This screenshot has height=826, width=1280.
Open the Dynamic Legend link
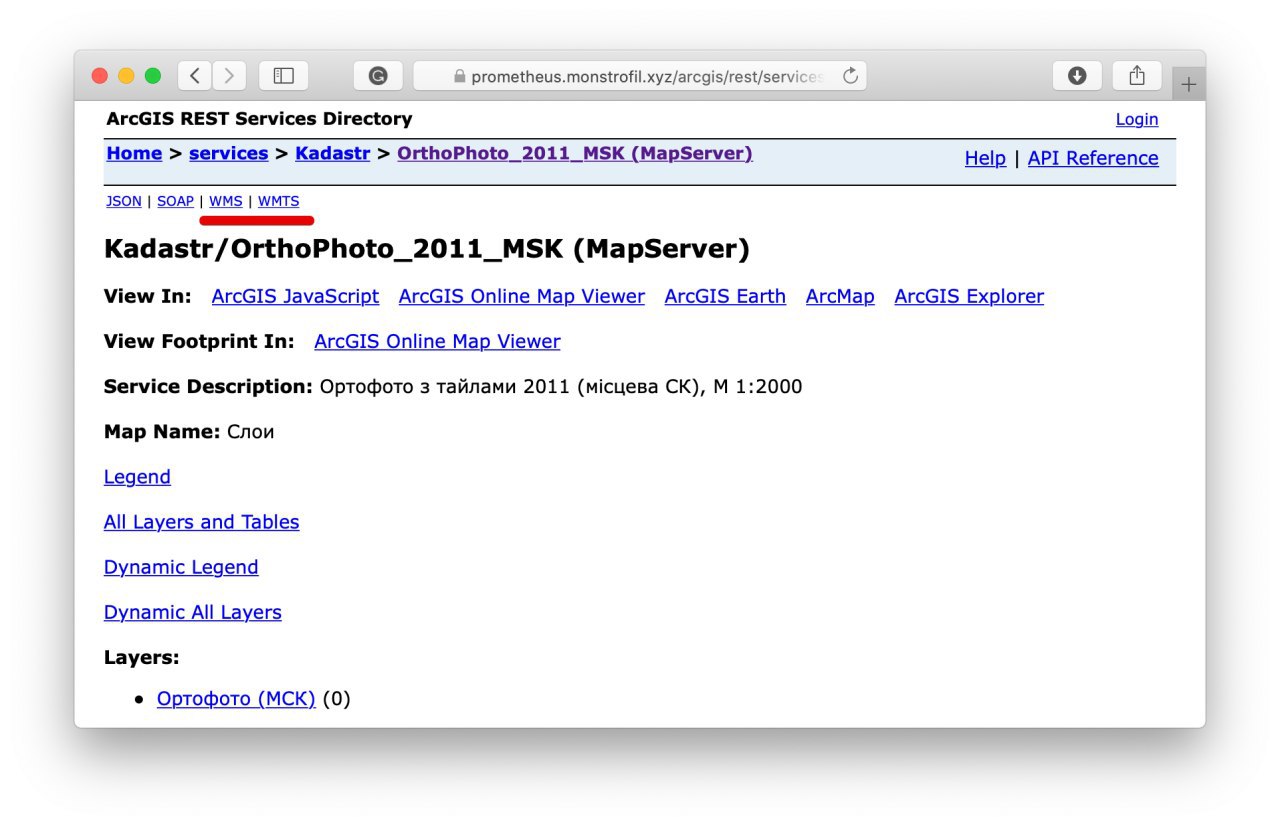pyautogui.click(x=181, y=567)
